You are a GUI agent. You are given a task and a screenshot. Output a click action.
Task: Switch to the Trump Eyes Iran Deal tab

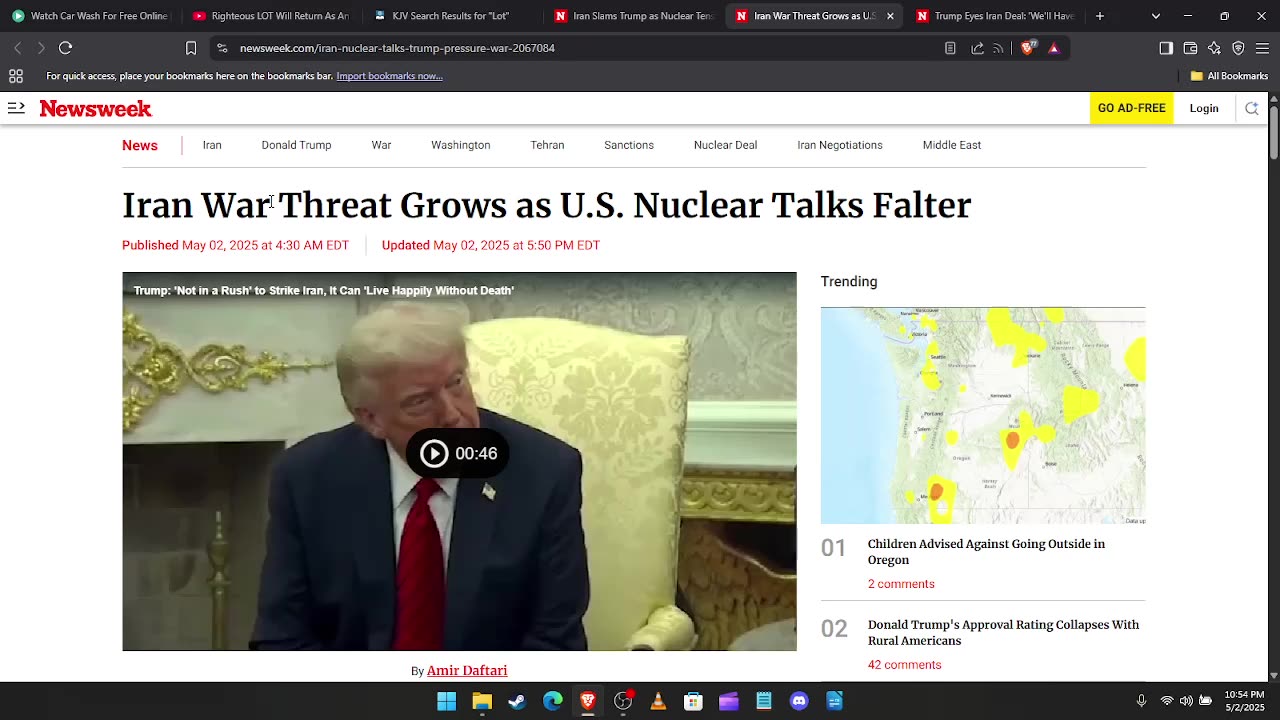tap(994, 16)
